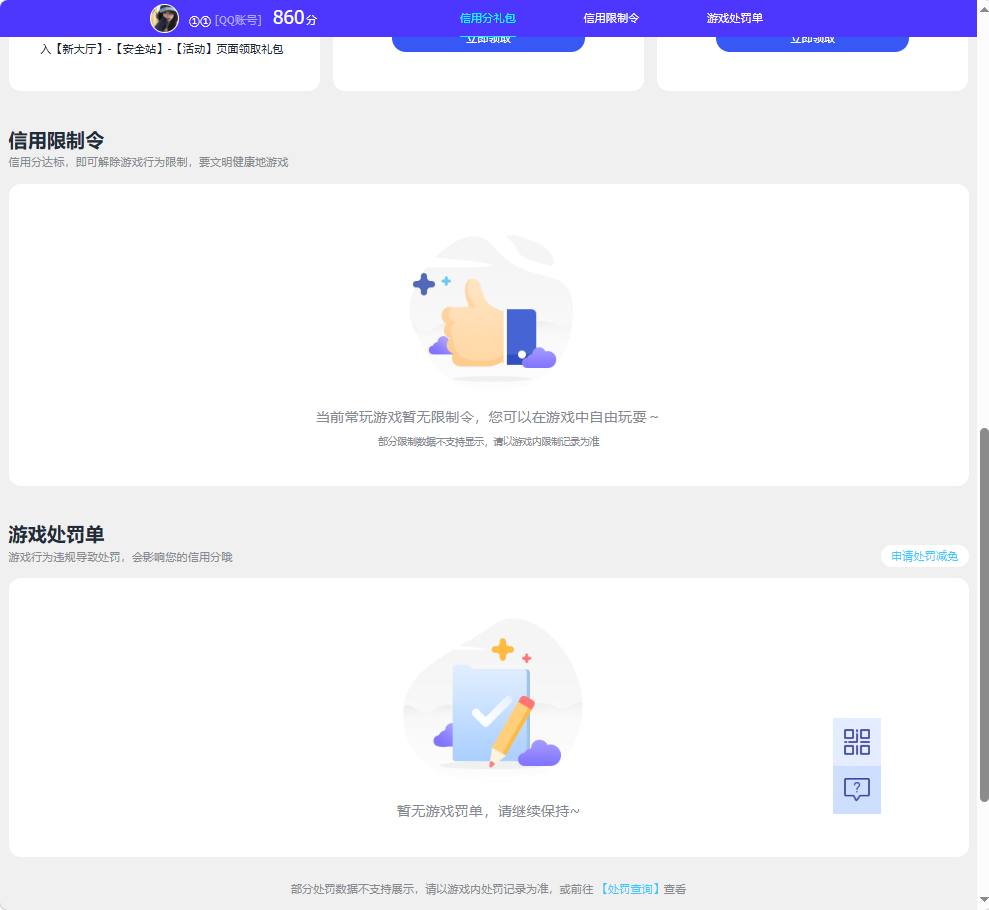Click text 入【新大厅】-【安全站】-【活动】页面领取礼包

pyautogui.click(x=161, y=49)
